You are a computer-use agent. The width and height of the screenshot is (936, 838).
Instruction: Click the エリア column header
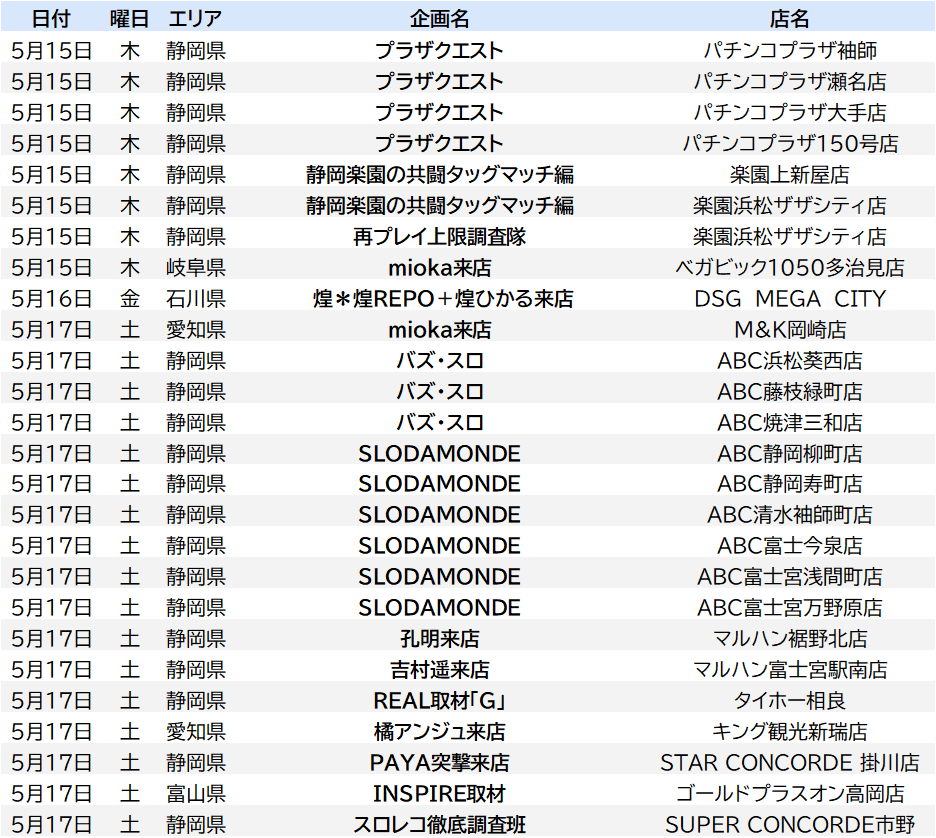(x=195, y=19)
